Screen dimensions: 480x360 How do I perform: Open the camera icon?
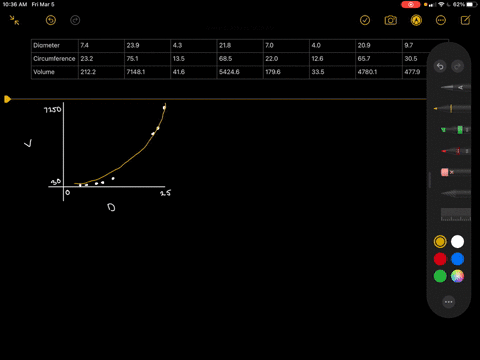click(x=391, y=20)
